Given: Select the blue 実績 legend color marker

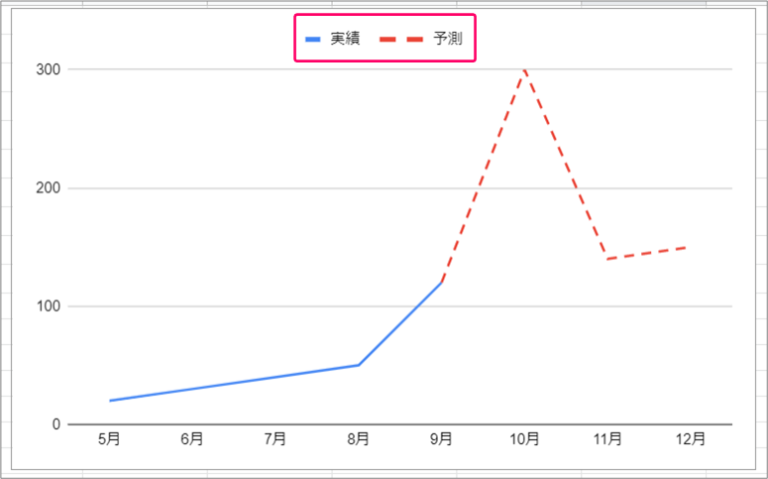Looking at the screenshot, I should 313,39.
